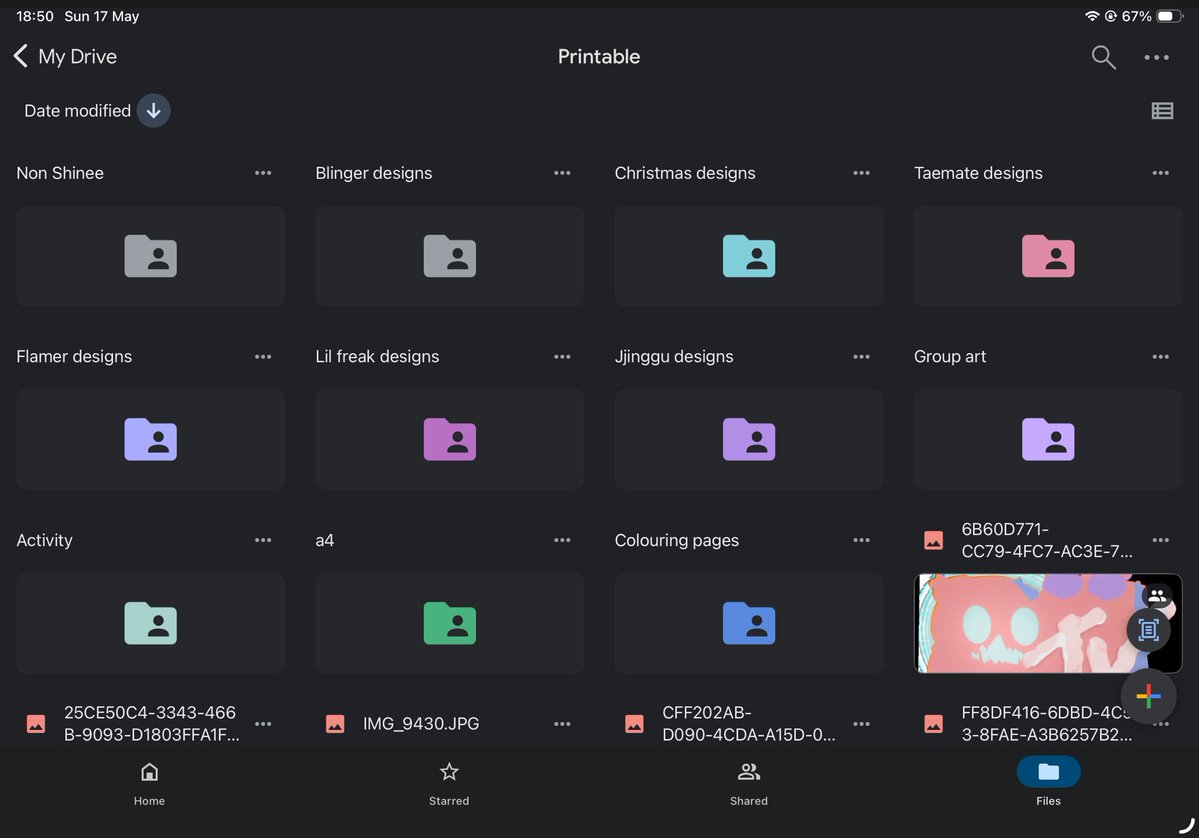Show more options for IMG_9430.JPG
Viewport: 1199px width, 838px height.
(562, 723)
